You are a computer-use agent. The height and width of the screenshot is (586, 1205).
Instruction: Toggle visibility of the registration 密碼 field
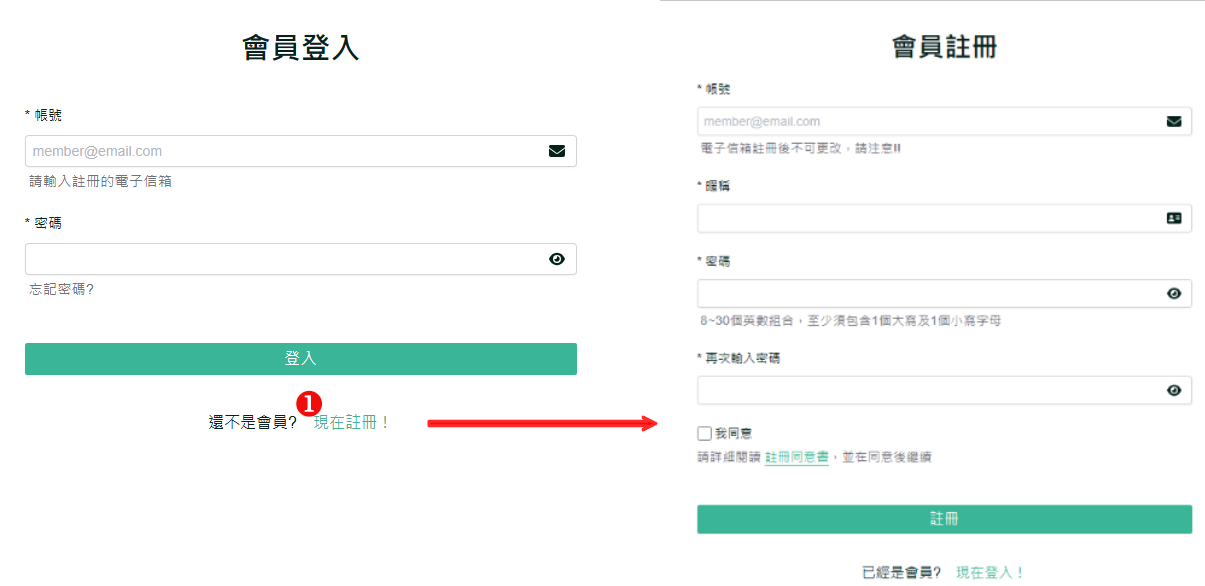pos(1174,293)
